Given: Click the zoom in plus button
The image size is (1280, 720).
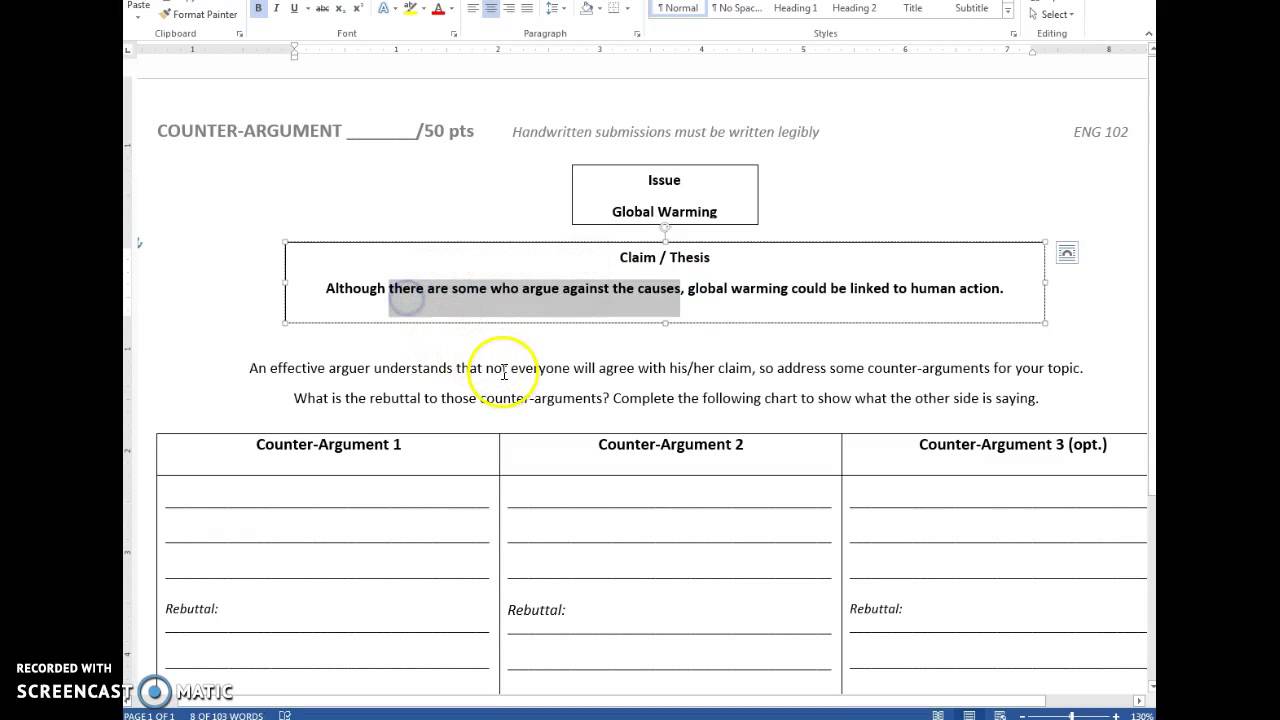Looking at the screenshot, I should point(1116,716).
